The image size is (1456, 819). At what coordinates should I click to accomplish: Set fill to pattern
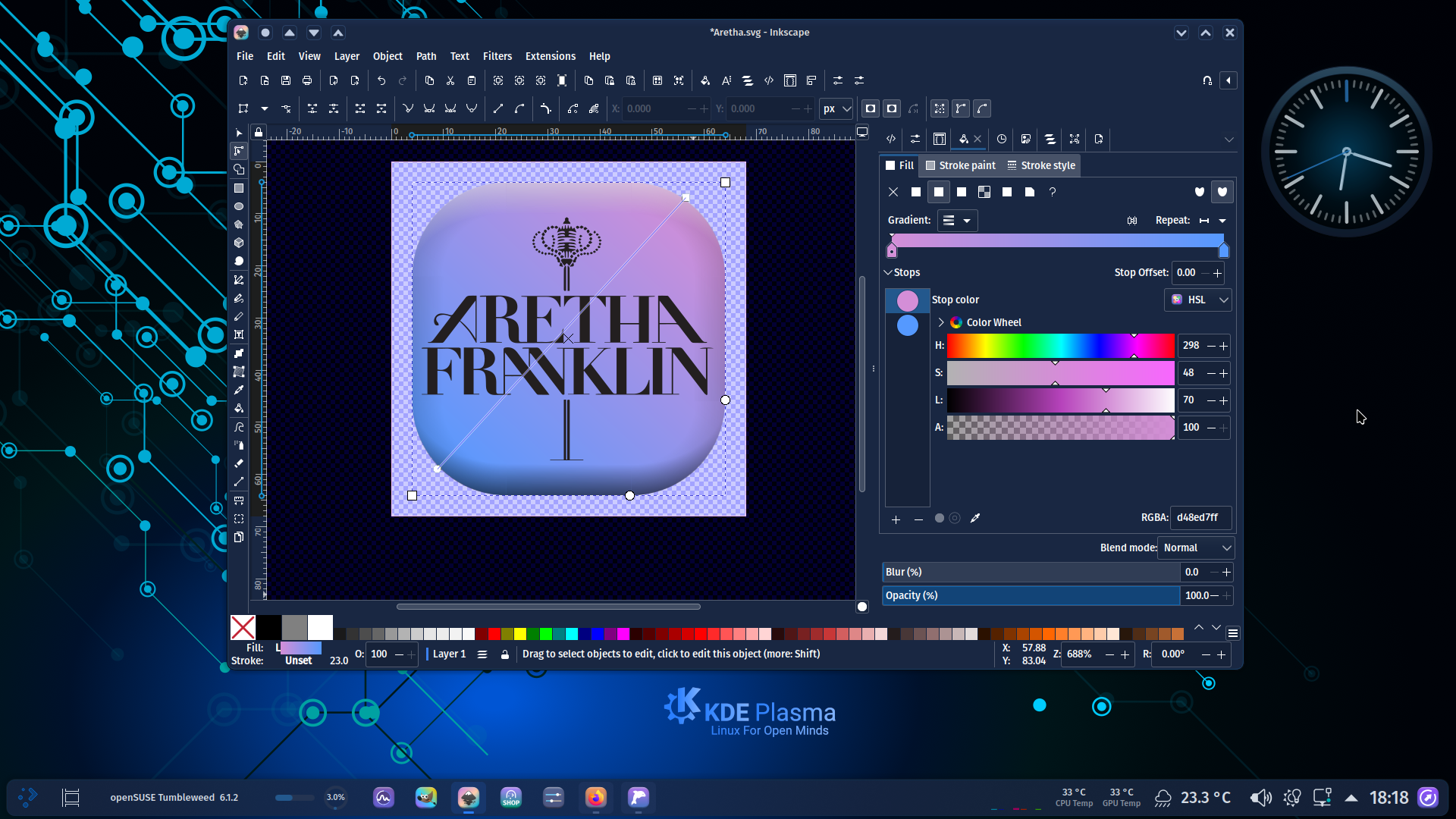coord(1007,192)
